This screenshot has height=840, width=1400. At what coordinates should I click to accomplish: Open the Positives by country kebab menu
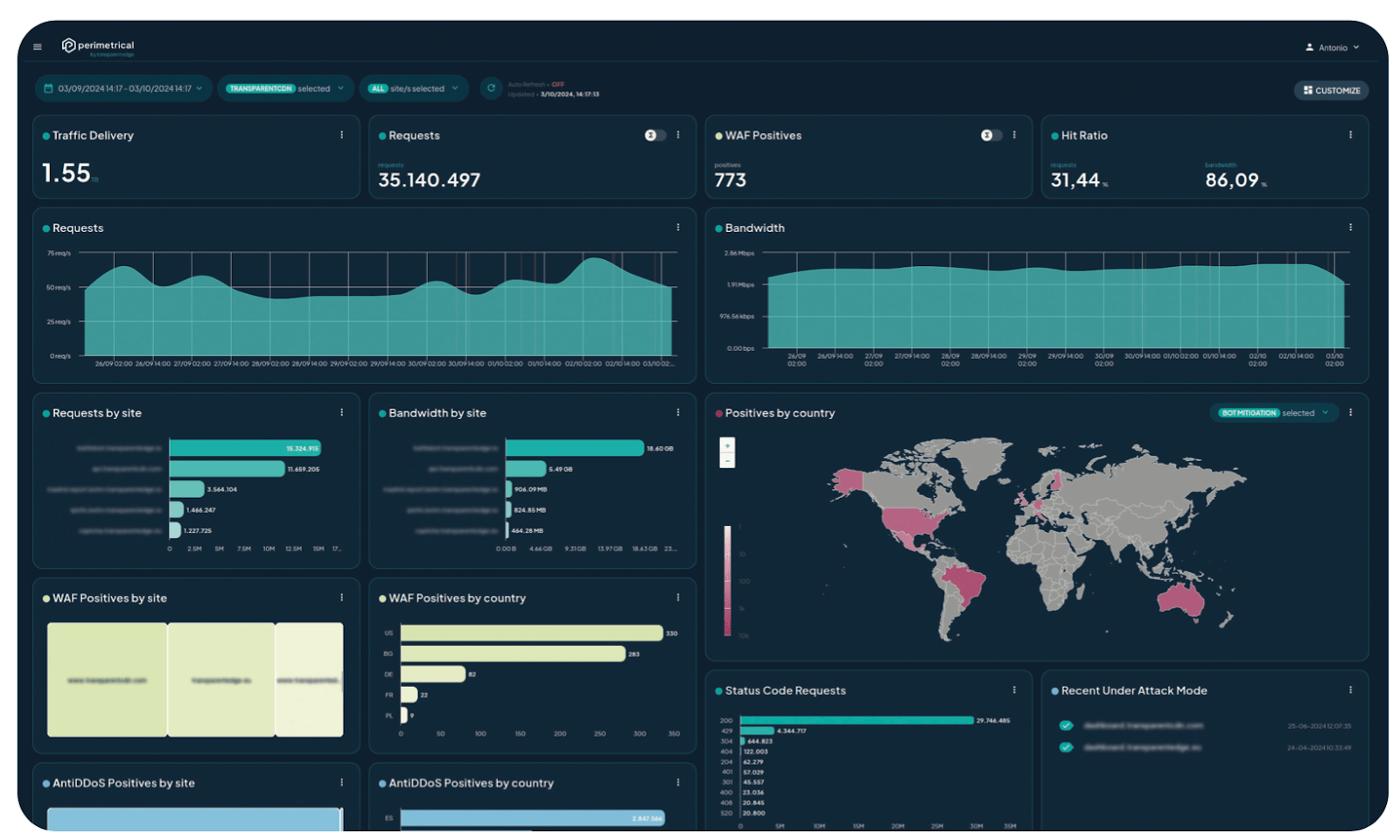click(x=1350, y=412)
